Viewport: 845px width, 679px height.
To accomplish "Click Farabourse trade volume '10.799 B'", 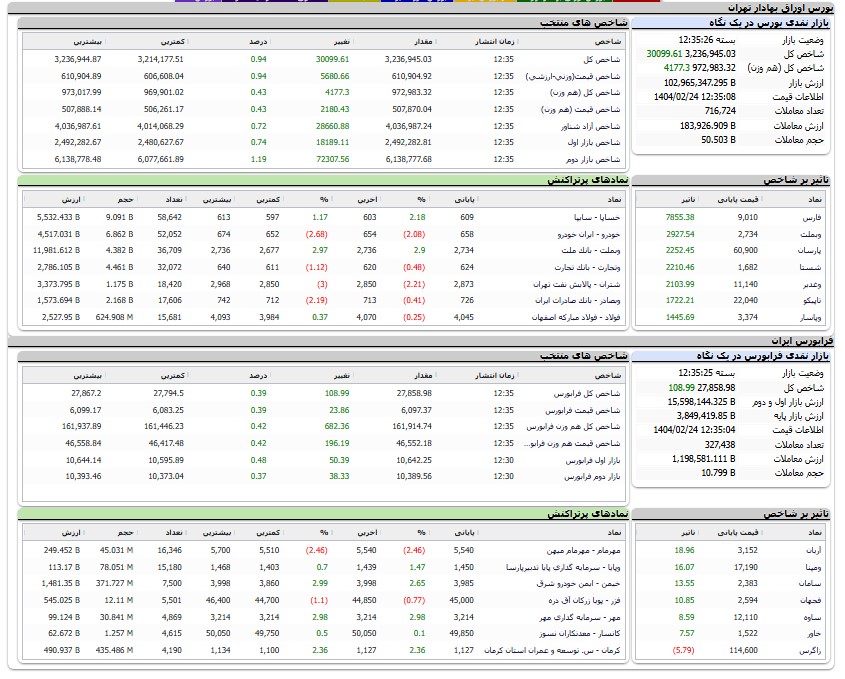I will point(718,473).
